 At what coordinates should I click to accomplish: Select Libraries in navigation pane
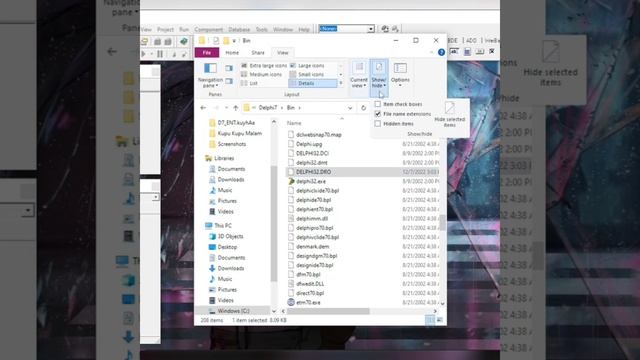(x=224, y=158)
